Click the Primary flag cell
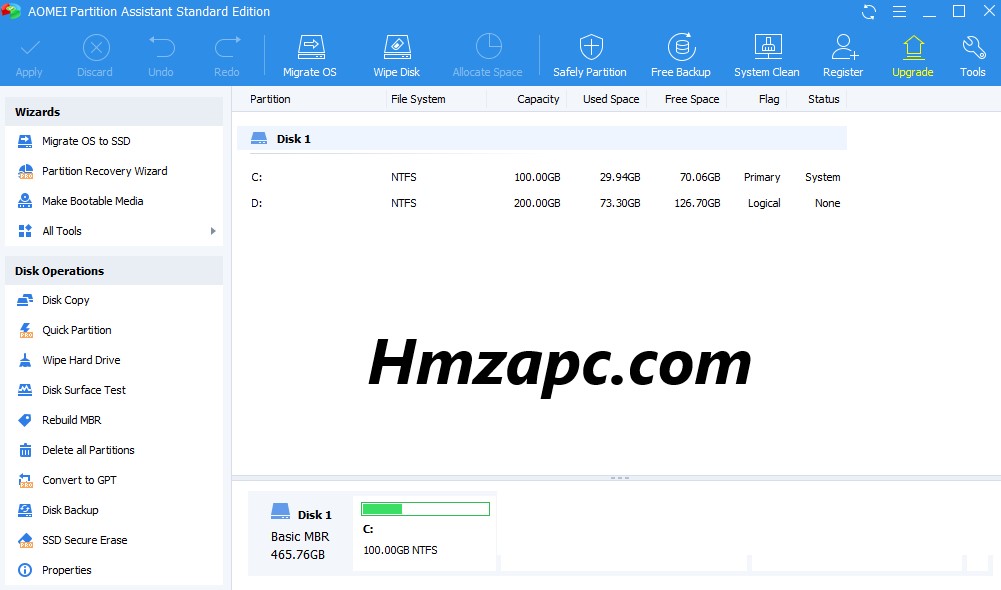This screenshot has height=590, width=1001. [762, 177]
